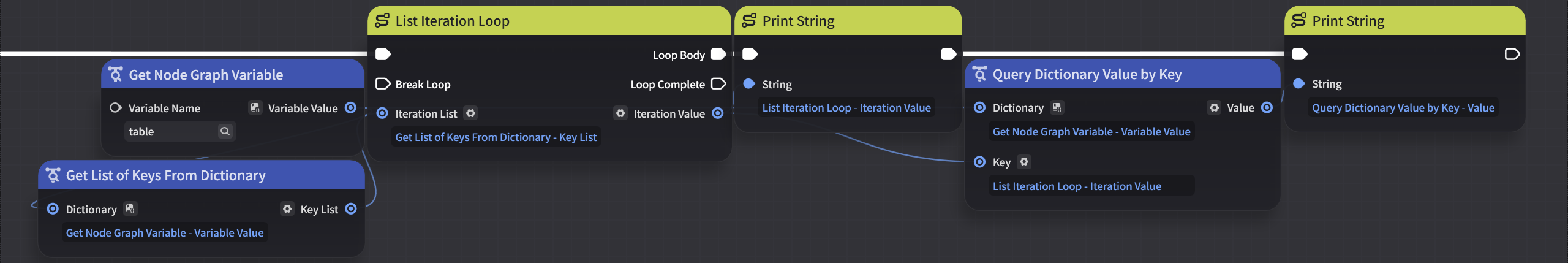Click the Iteration List input pin
Image resolution: width=1568 pixels, height=263 pixels.
pyautogui.click(x=382, y=113)
